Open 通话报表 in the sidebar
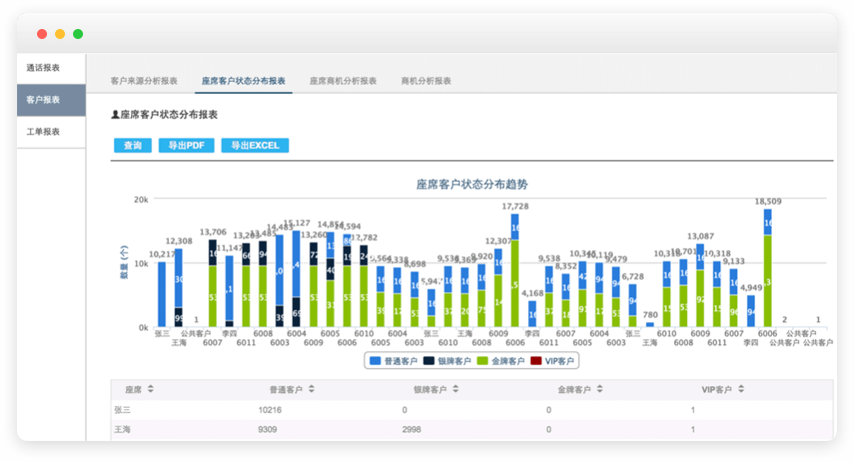This screenshot has height=462, width=854. [44, 68]
